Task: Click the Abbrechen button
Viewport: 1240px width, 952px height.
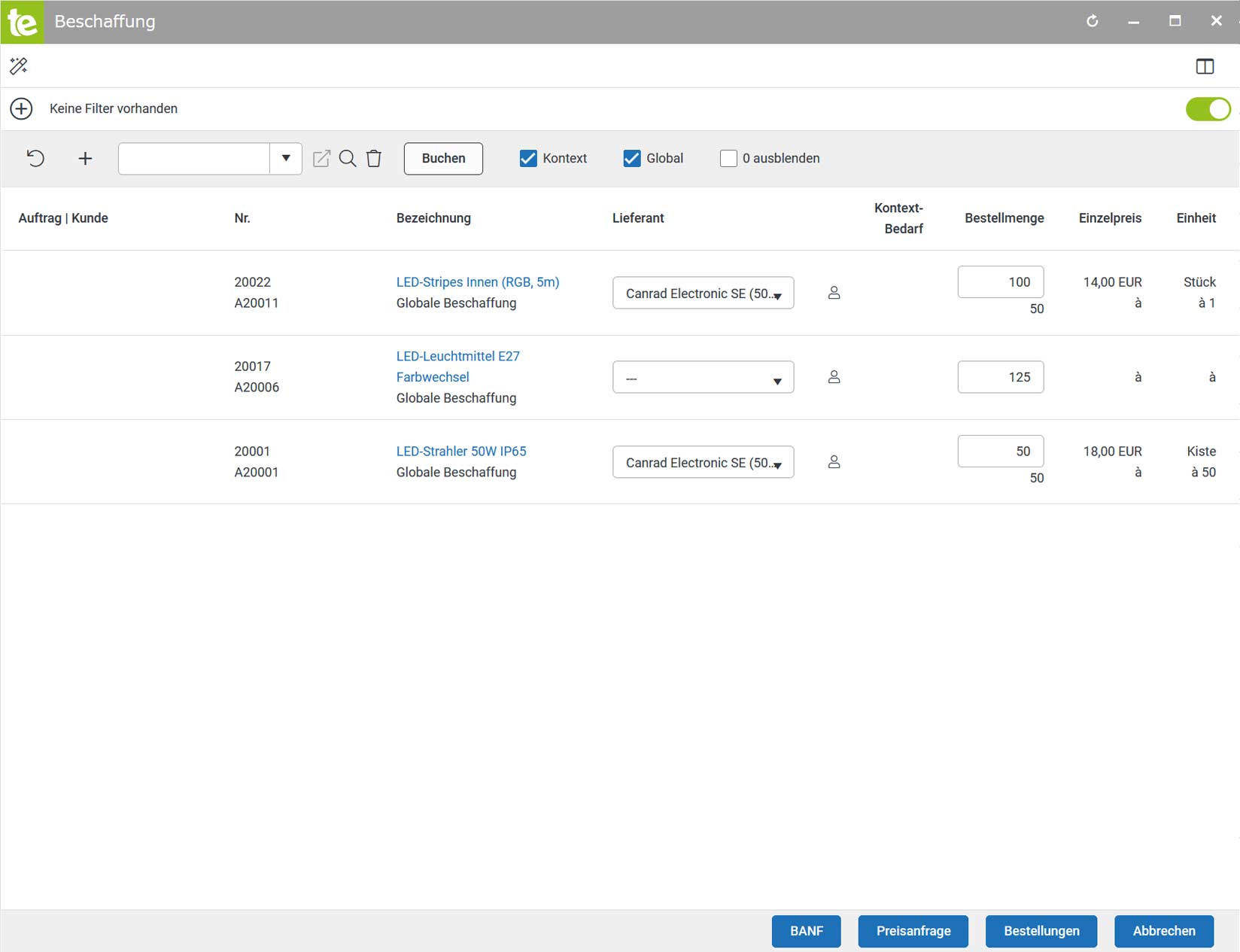Action: [x=1164, y=931]
